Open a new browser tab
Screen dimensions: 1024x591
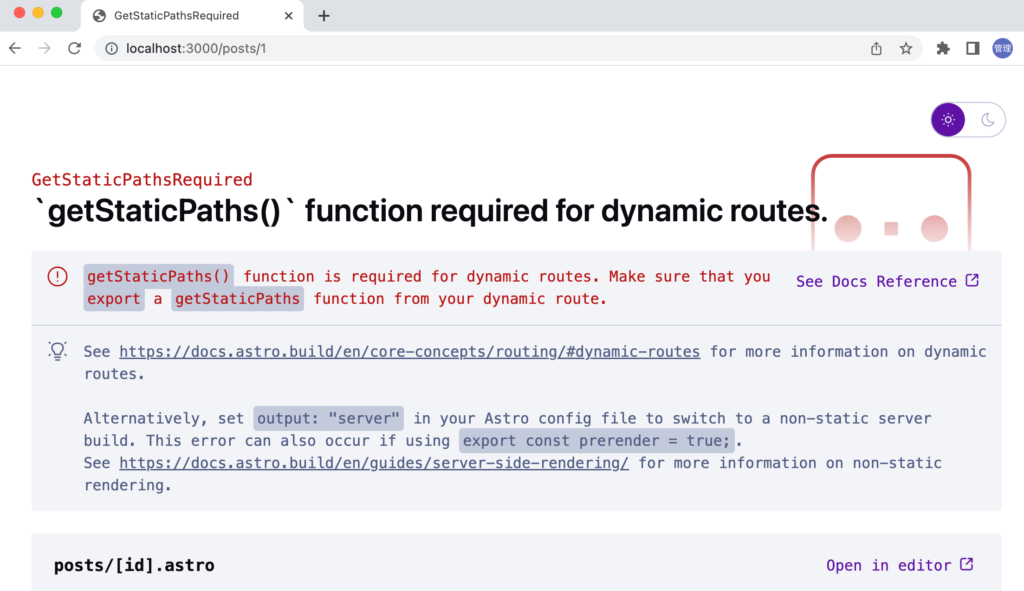pos(324,16)
